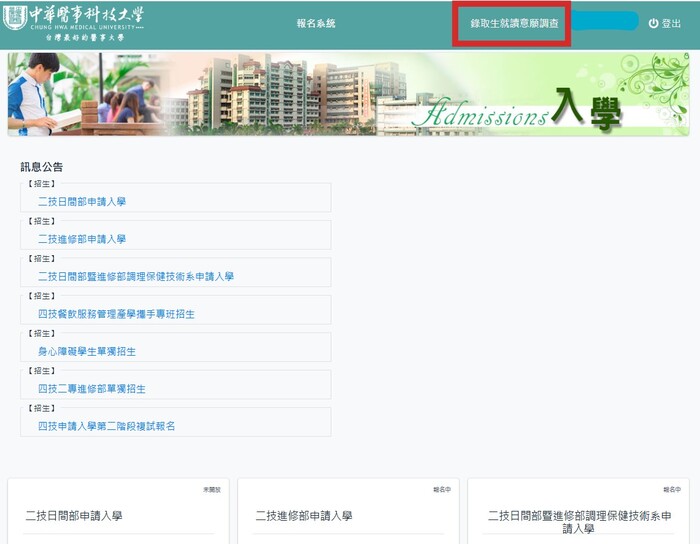
Task: Click the Chung Hwa Medical University logo
Action: tap(74, 24)
